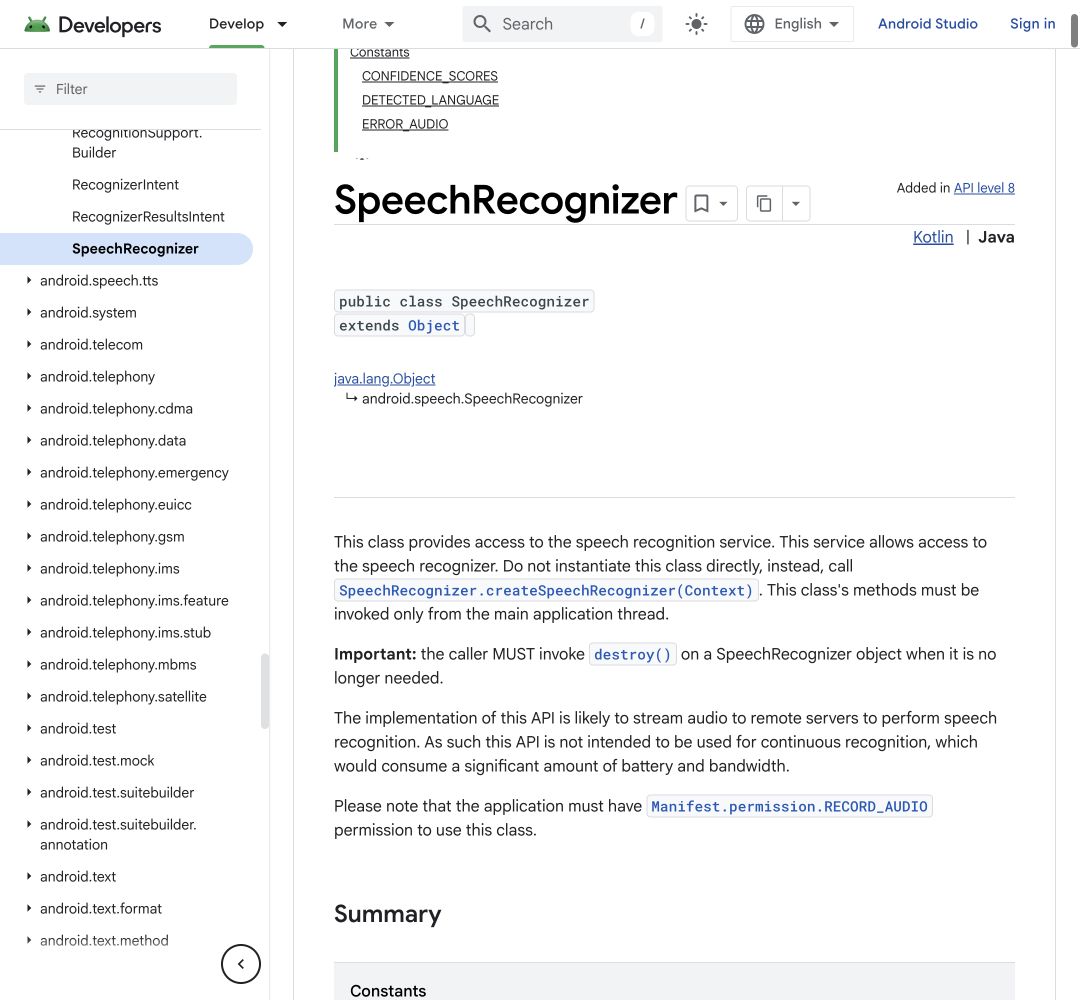Switch to the Kotlin version

click(933, 237)
